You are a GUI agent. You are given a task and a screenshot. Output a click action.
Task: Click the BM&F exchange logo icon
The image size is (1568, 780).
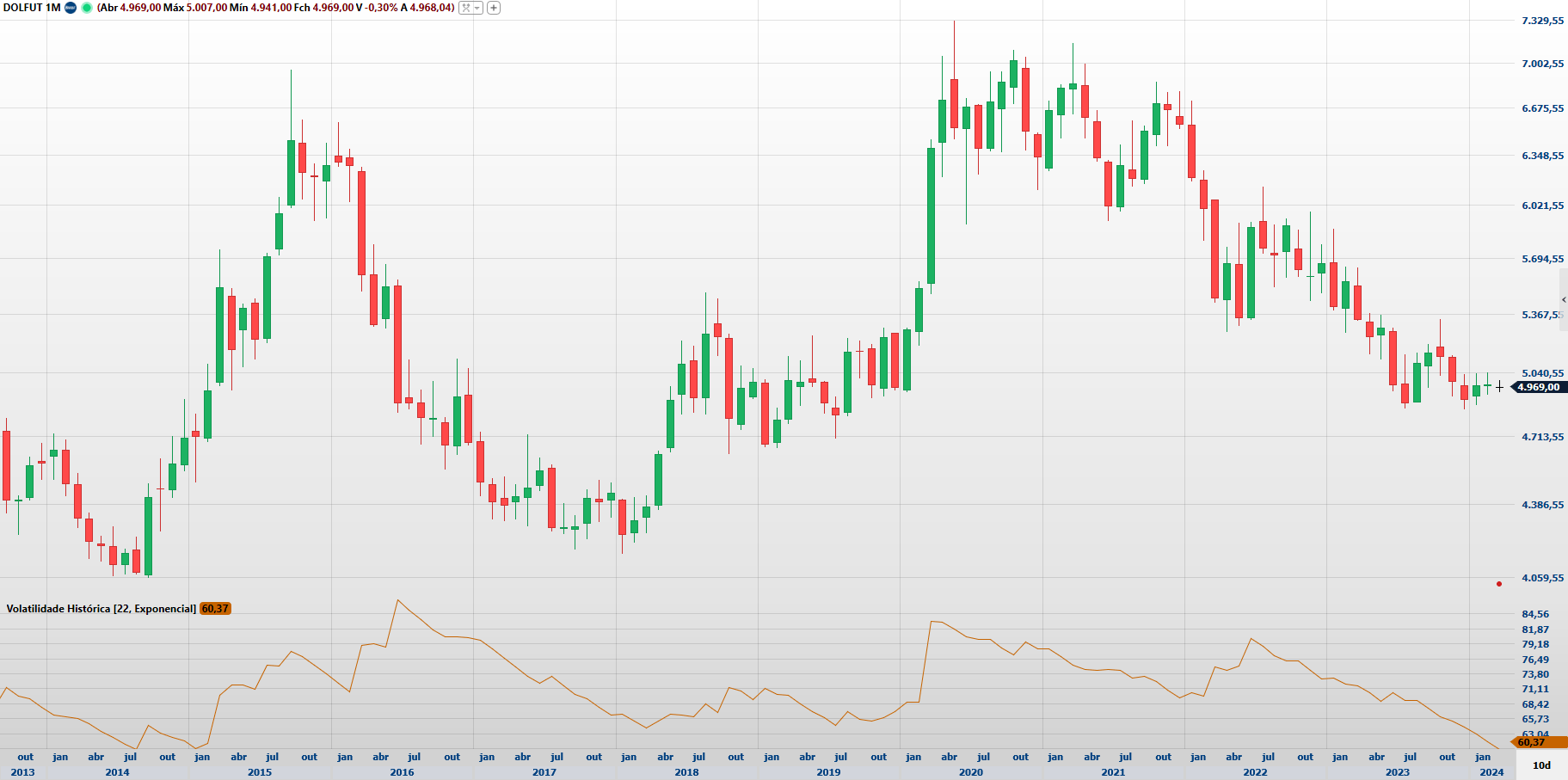pos(71,8)
